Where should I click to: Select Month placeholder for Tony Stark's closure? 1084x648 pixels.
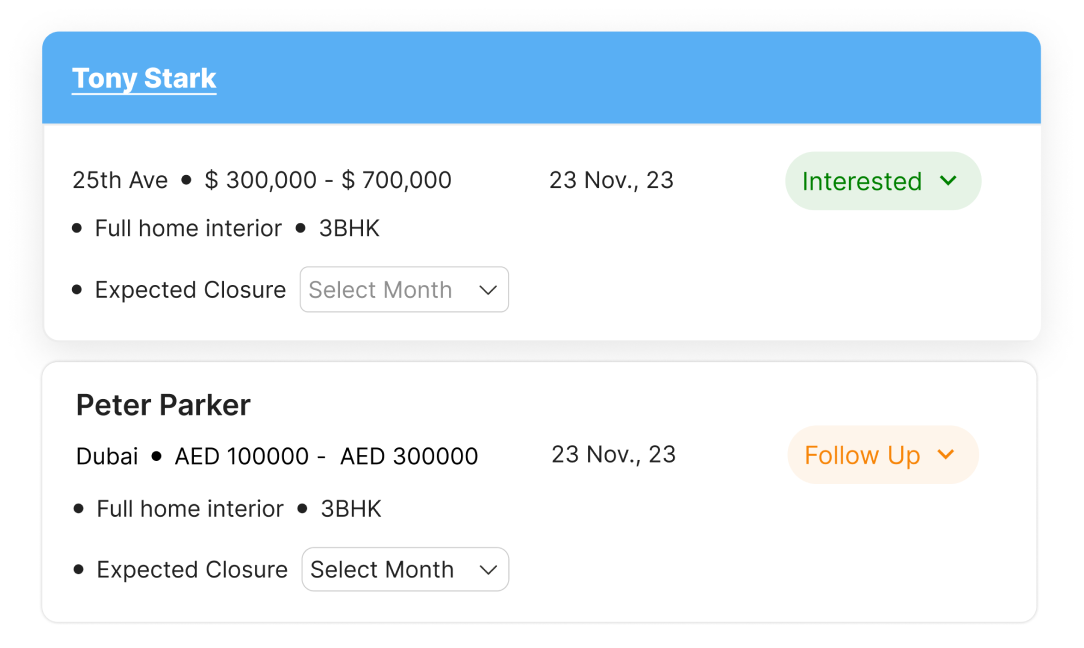pos(380,290)
